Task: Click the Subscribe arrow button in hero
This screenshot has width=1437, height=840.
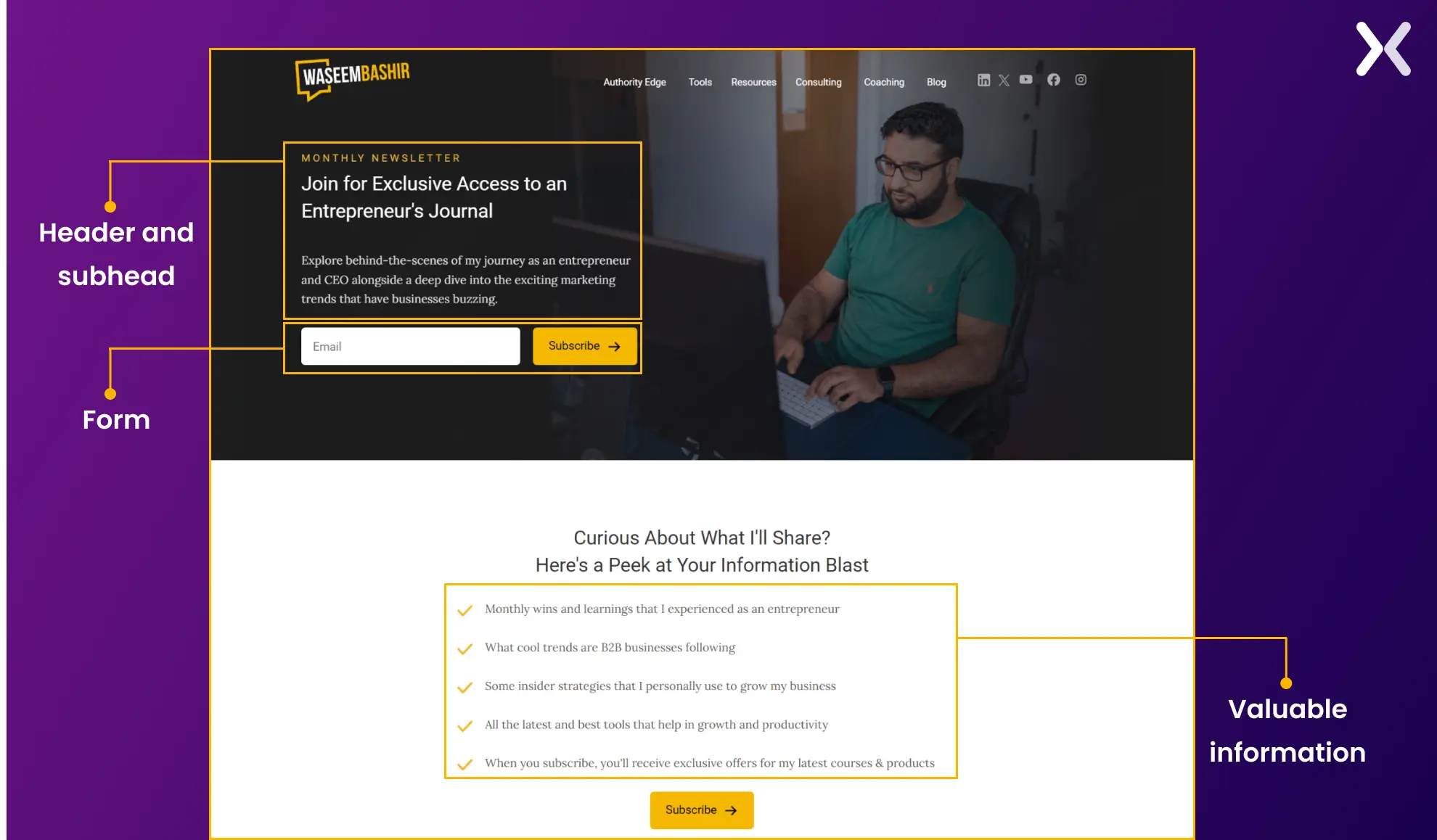Action: coord(584,345)
